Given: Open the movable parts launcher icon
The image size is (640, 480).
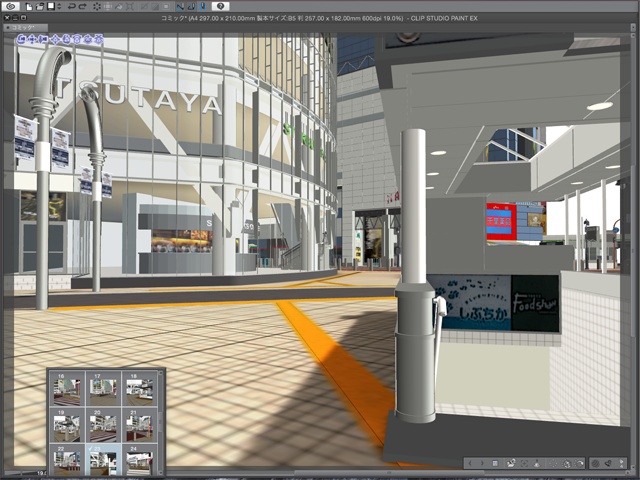Looking at the screenshot, I should click(608, 463).
